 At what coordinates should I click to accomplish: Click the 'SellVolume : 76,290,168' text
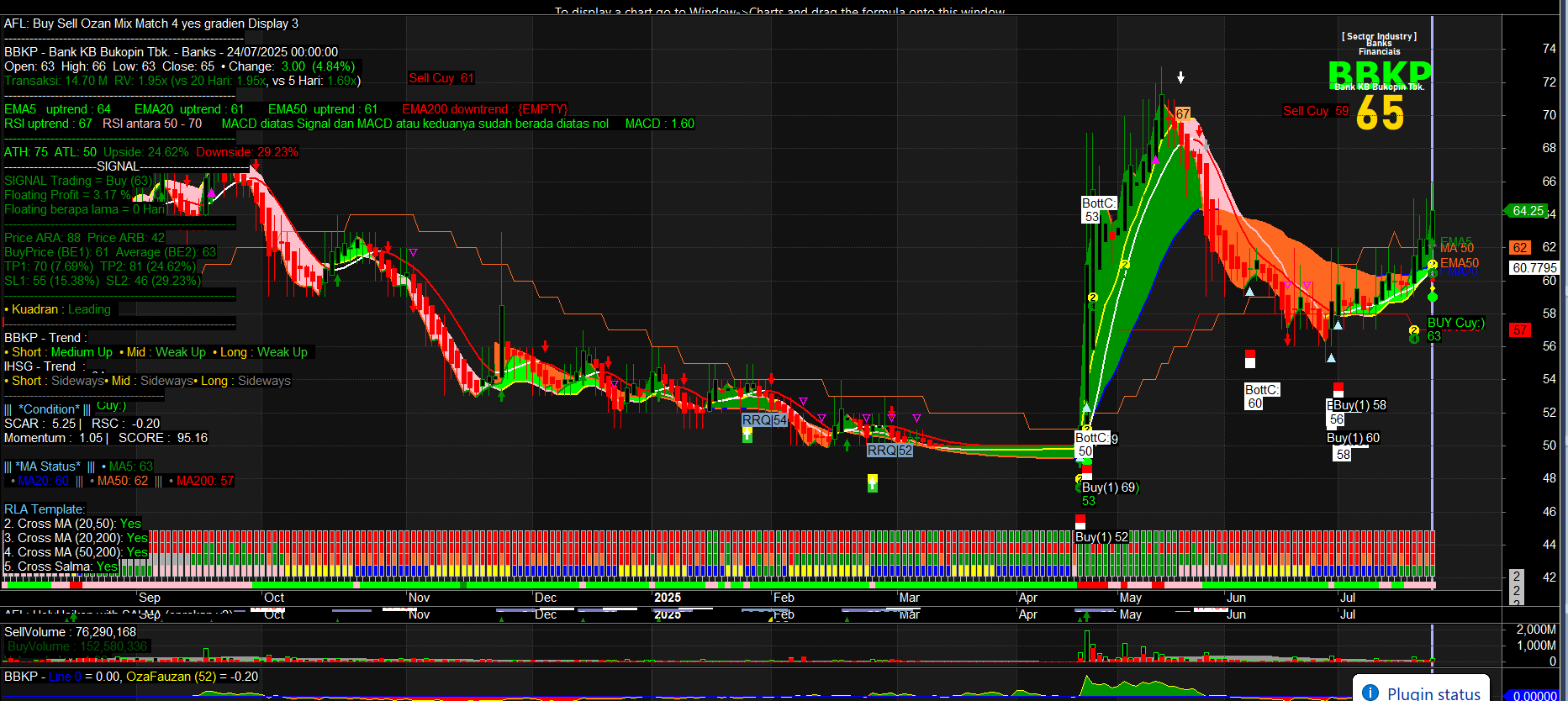[70, 632]
